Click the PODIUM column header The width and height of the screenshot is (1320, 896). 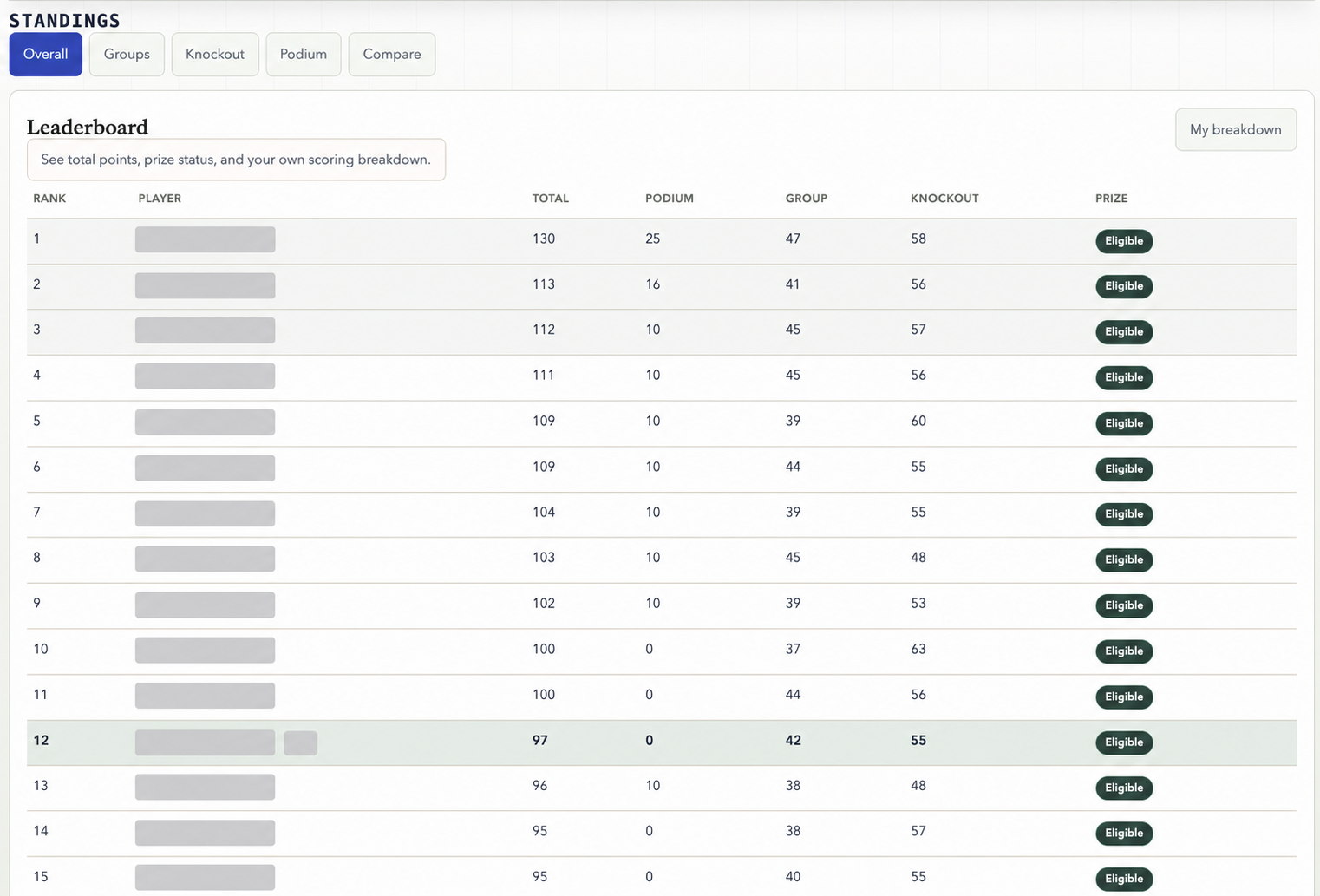670,199
